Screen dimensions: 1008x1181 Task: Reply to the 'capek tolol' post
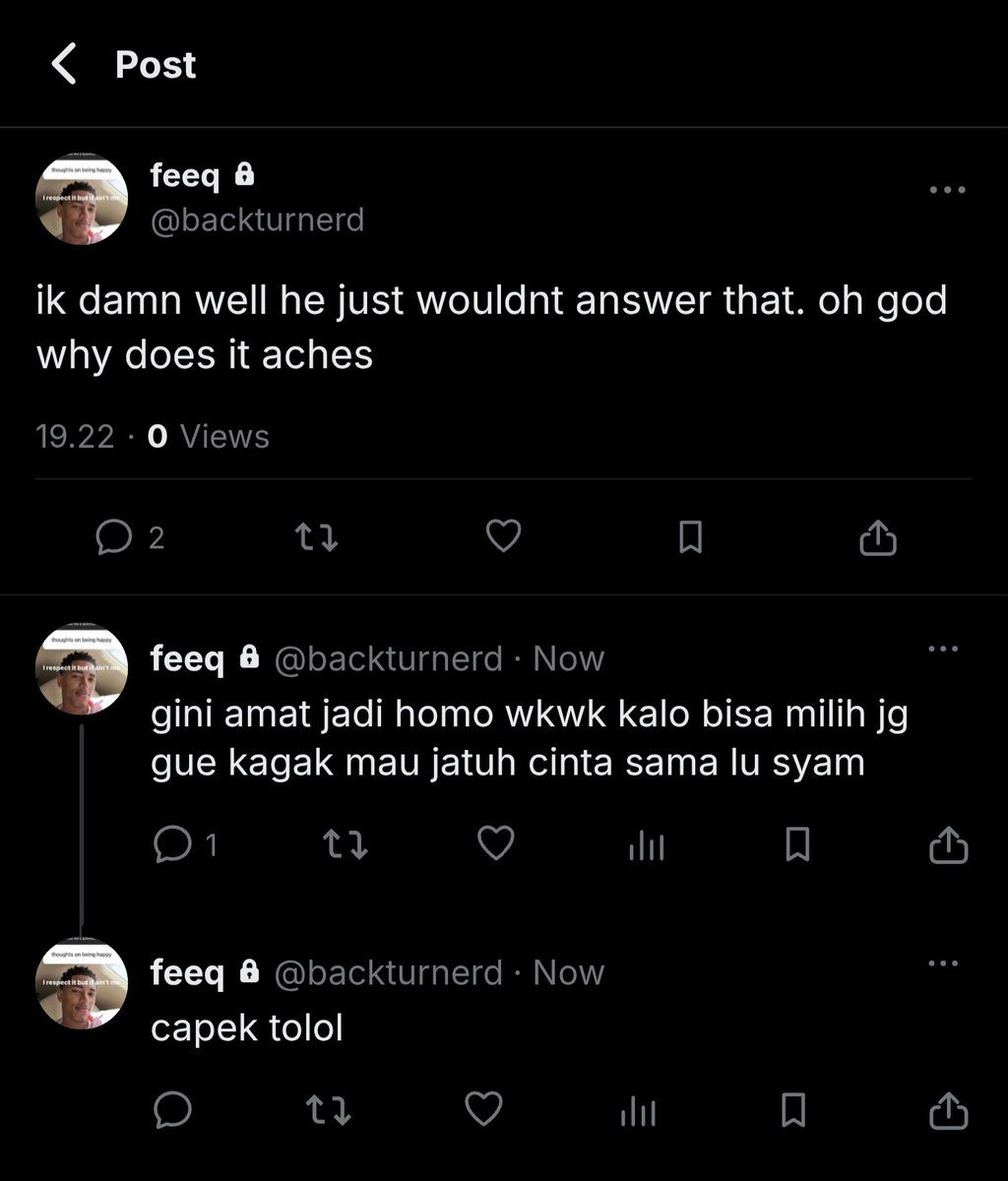173,1110
